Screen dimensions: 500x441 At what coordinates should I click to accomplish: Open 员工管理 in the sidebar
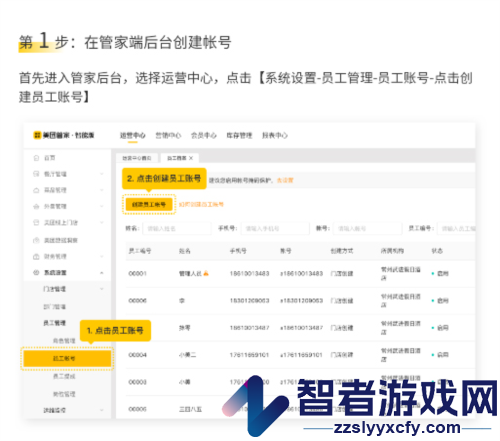pos(55,323)
